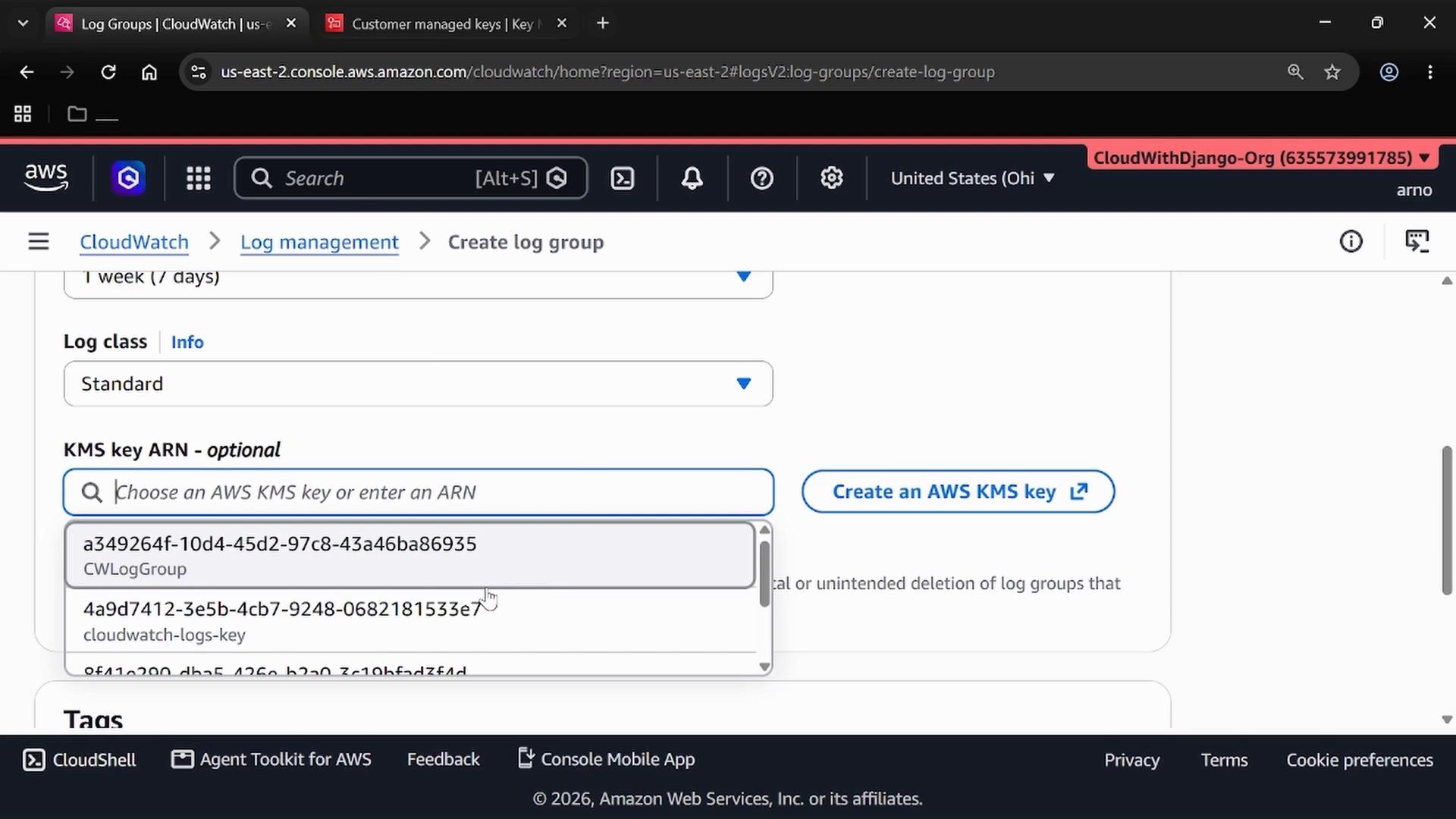Open Agent Toolkit for AWS in footer

click(x=271, y=760)
